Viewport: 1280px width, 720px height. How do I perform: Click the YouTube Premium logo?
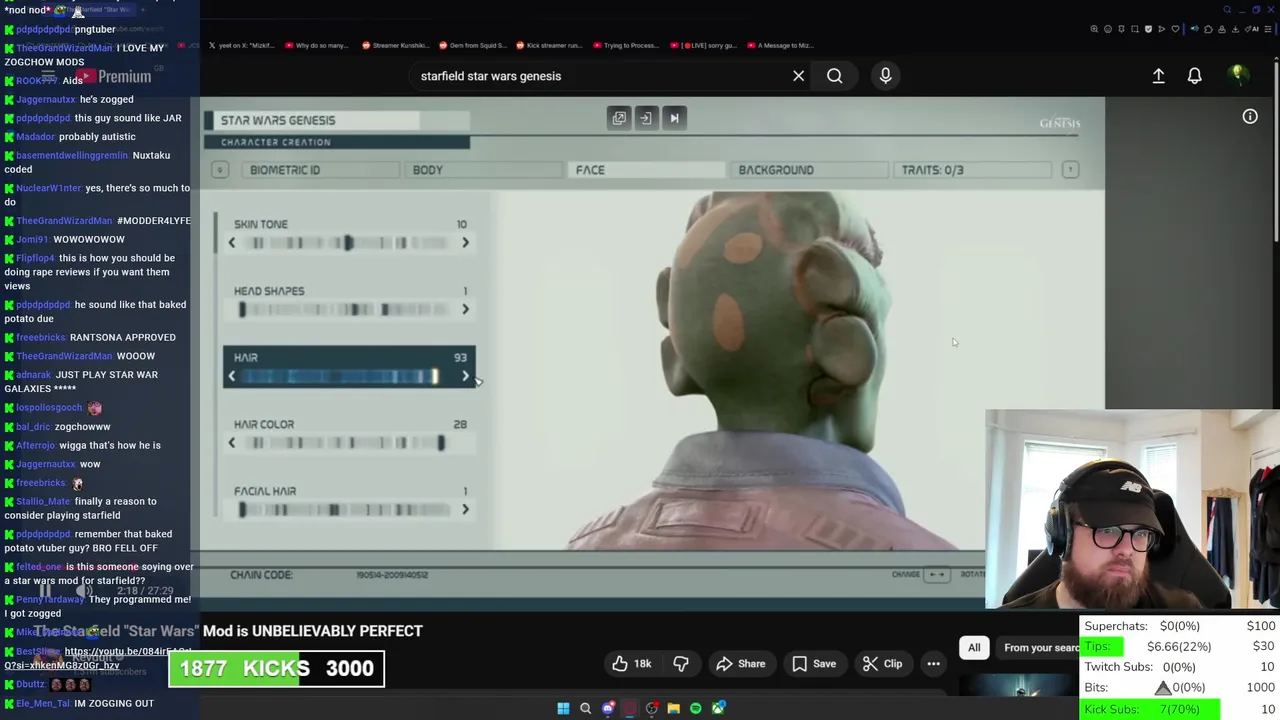tap(113, 77)
